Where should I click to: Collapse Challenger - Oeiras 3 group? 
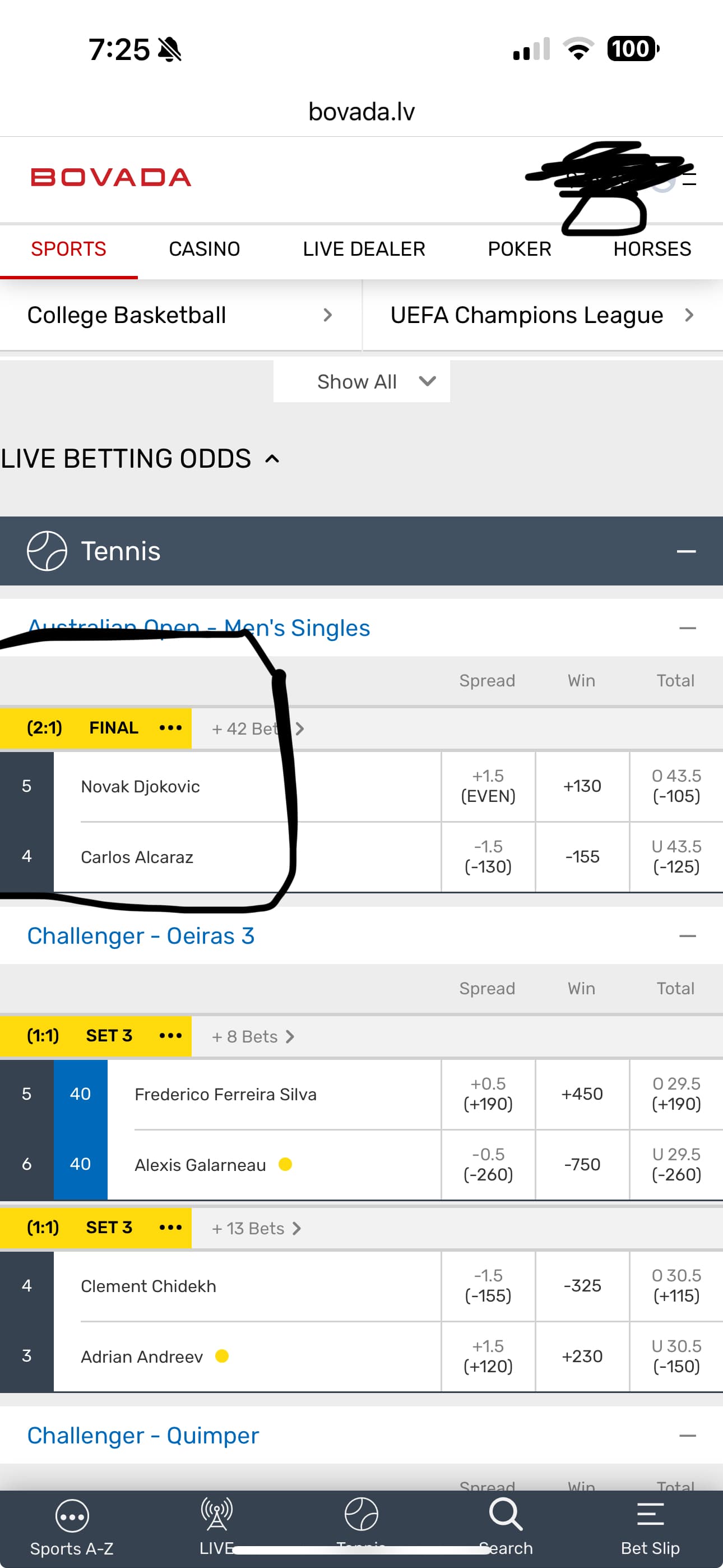coord(687,936)
